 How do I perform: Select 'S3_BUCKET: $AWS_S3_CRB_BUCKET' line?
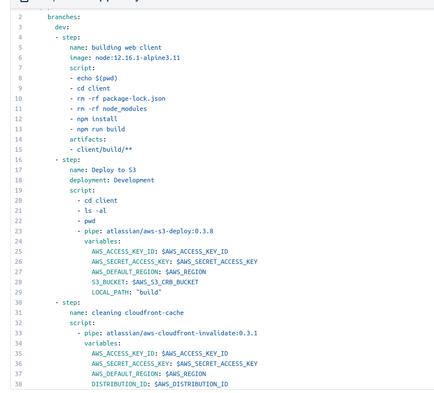(x=145, y=282)
